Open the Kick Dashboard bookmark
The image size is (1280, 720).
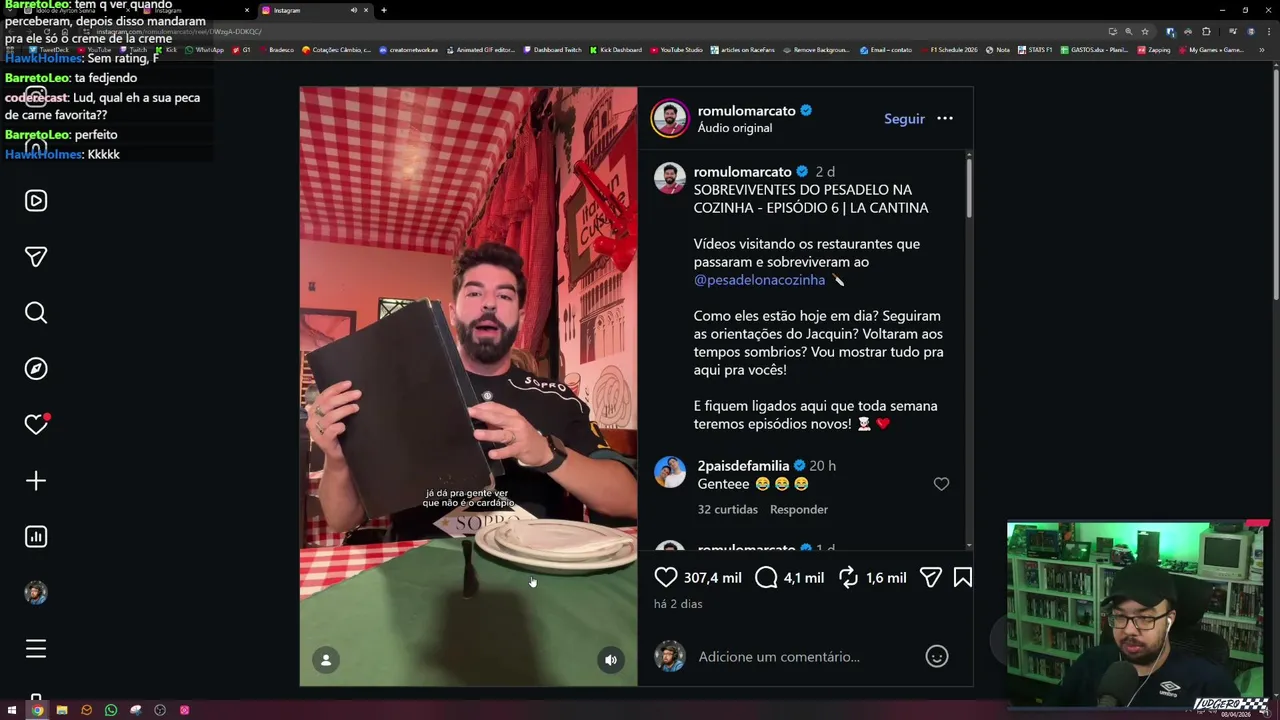[x=616, y=49]
